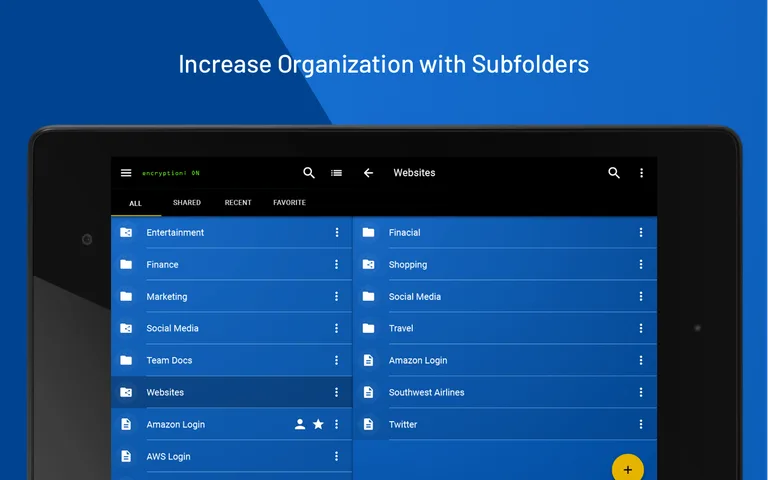Open options menu for Entertainment folder

(336, 232)
